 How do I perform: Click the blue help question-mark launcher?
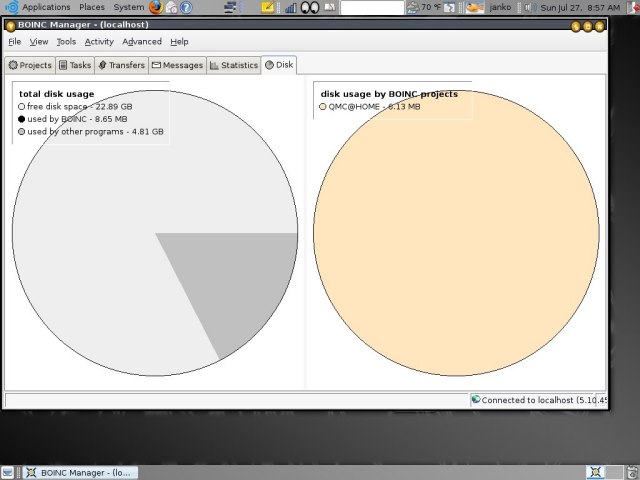[x=186, y=7]
